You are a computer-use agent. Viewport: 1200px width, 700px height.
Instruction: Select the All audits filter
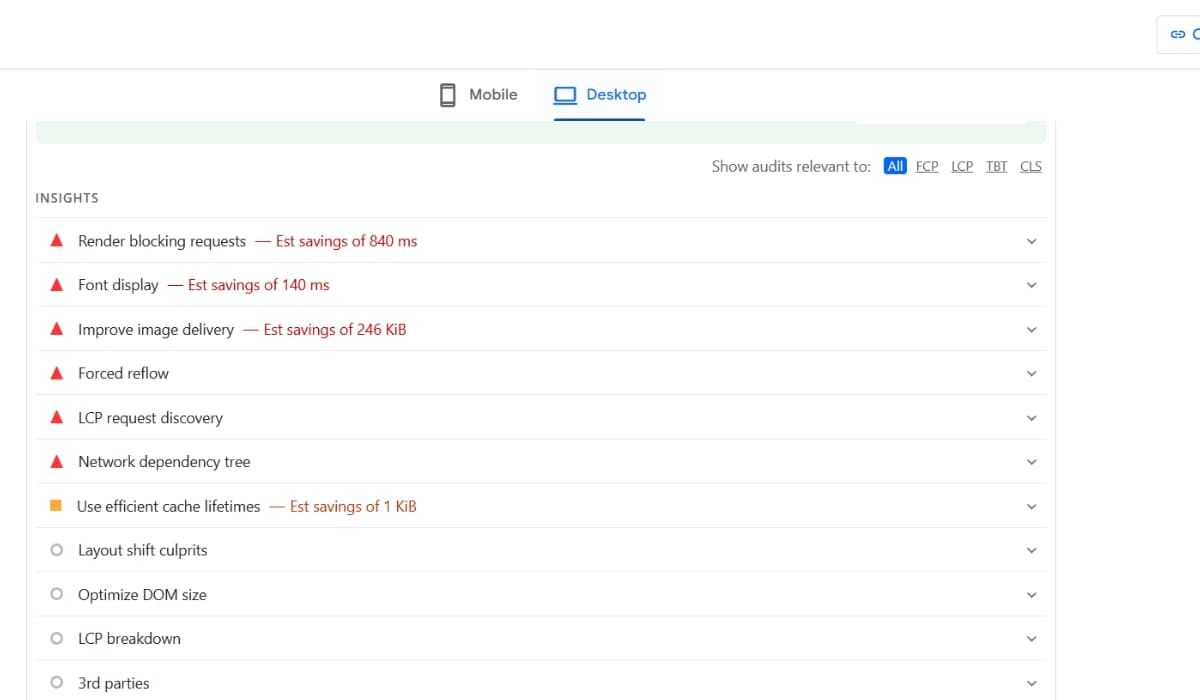coord(895,166)
